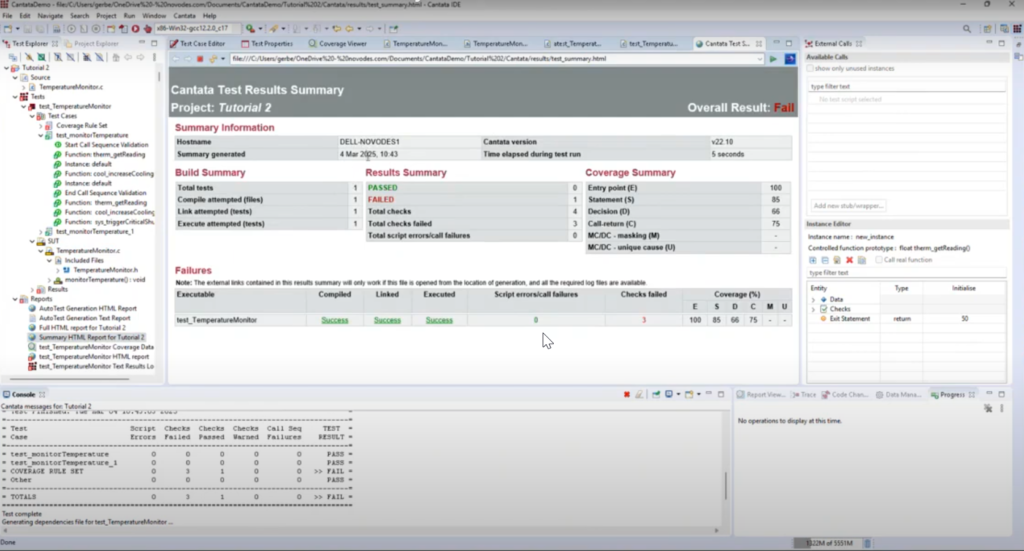Image resolution: width=1024 pixels, height=551 pixels.
Task: Click the search magnifier in top toolbar
Action: click(967, 29)
